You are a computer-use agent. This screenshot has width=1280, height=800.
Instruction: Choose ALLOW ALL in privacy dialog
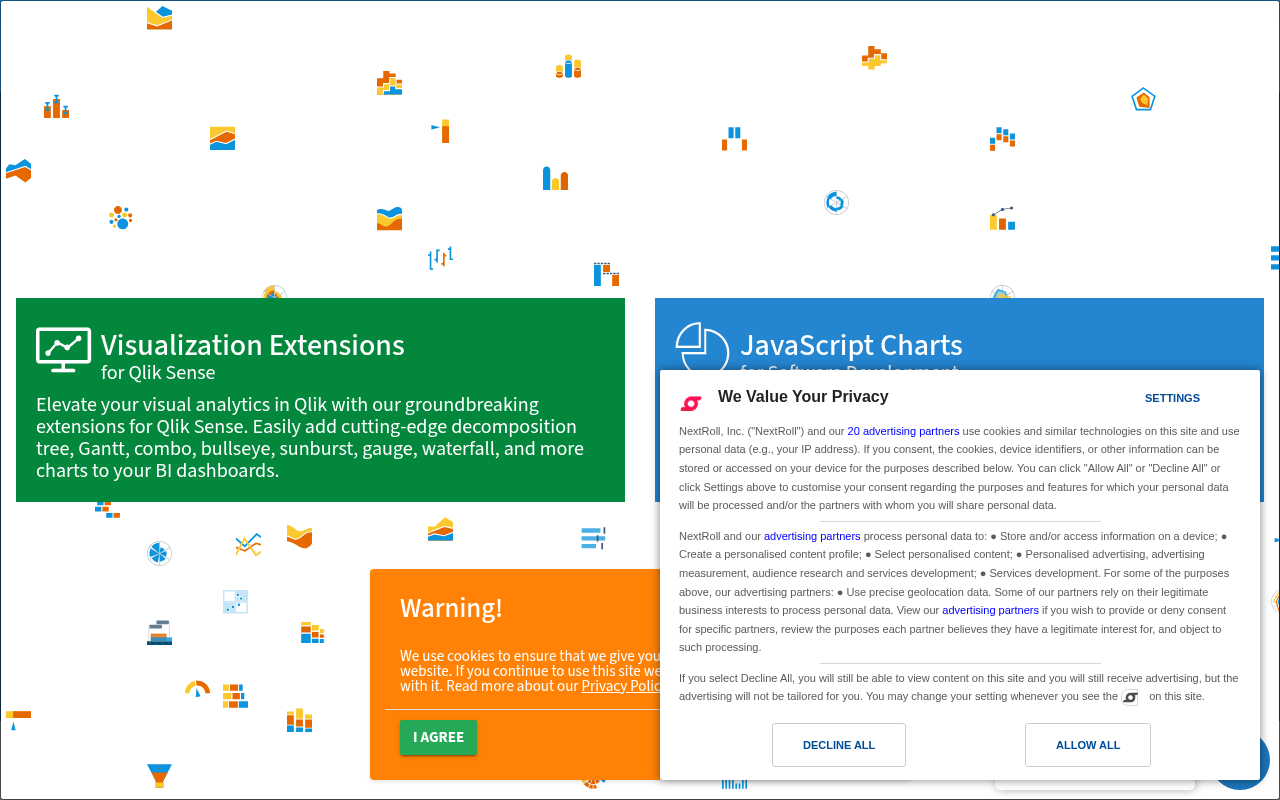(1088, 745)
